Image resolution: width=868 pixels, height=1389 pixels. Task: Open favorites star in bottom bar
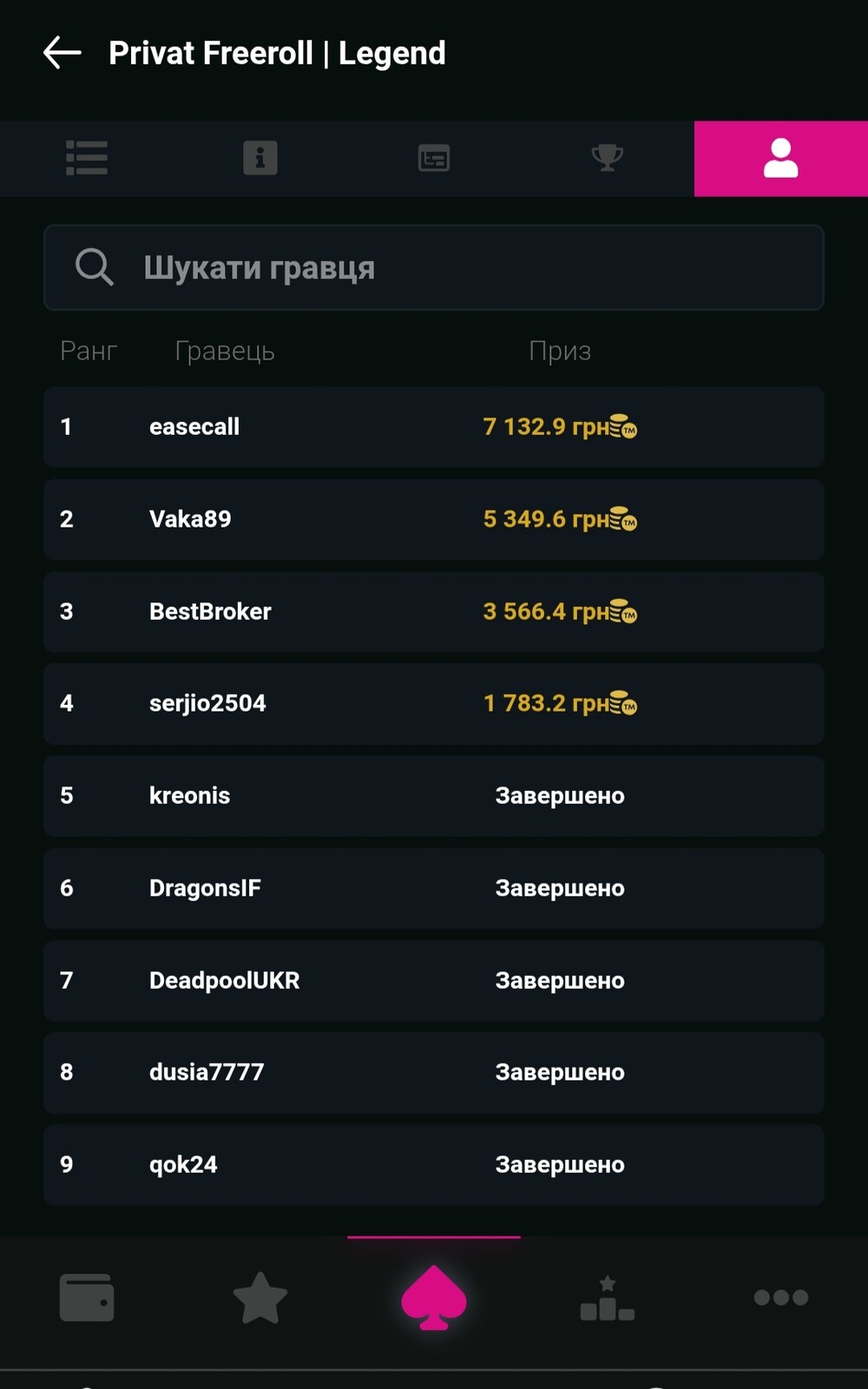point(260,1298)
